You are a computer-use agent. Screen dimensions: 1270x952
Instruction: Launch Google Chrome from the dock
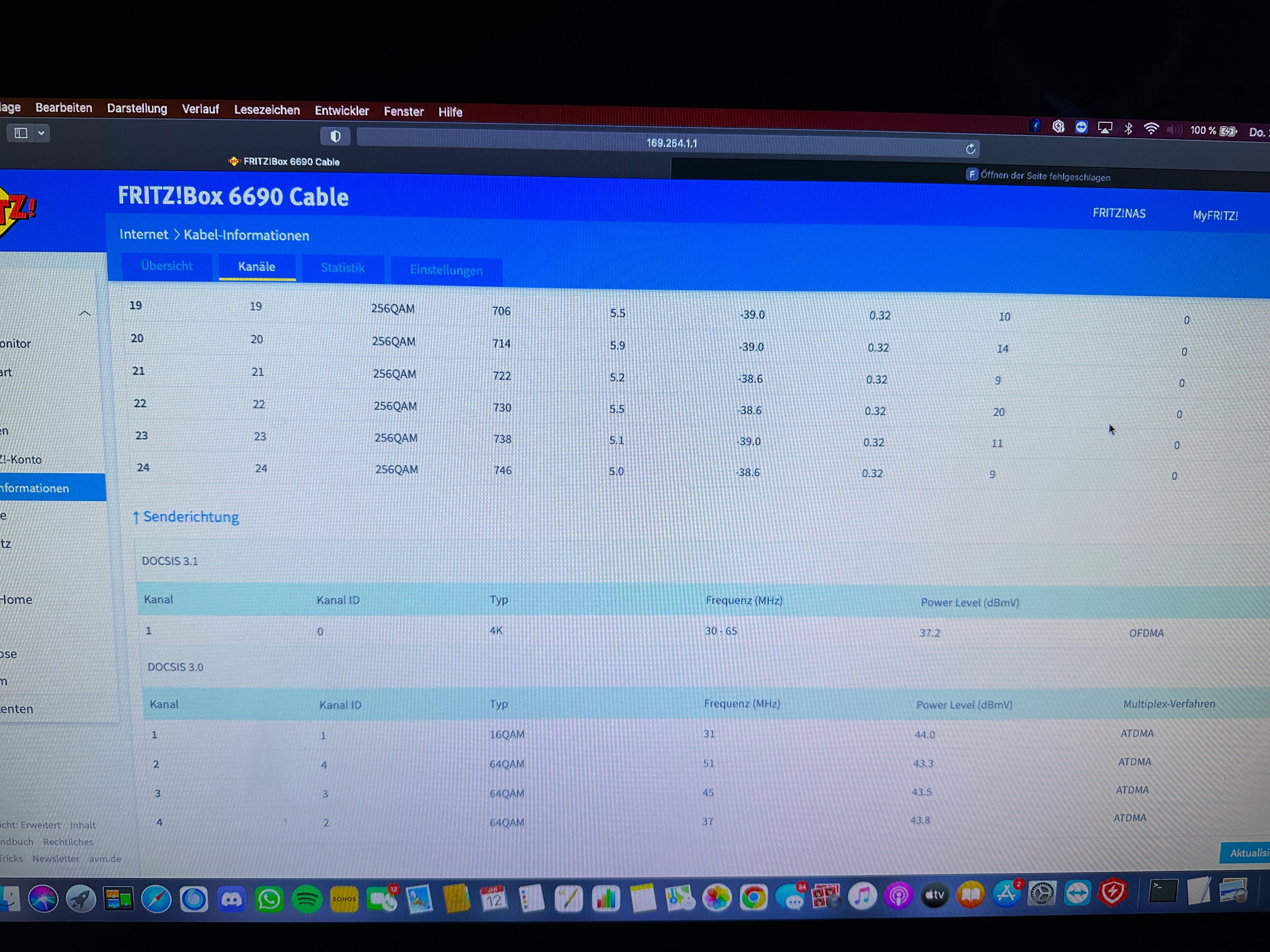point(753,898)
